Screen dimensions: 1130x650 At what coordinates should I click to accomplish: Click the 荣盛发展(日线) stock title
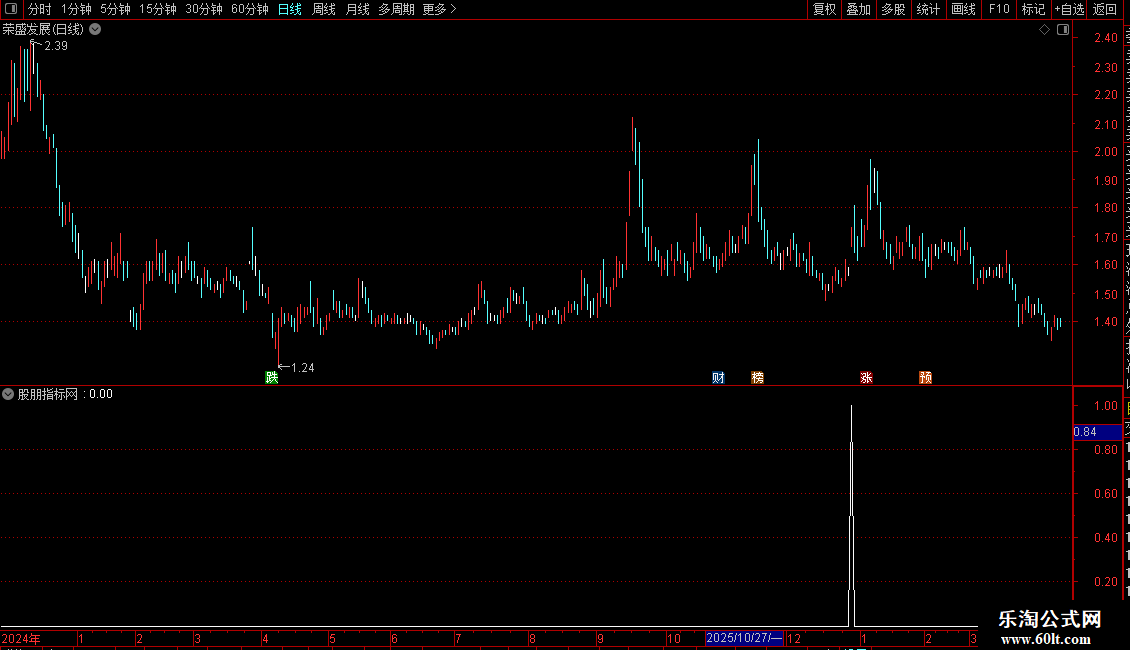(43, 30)
